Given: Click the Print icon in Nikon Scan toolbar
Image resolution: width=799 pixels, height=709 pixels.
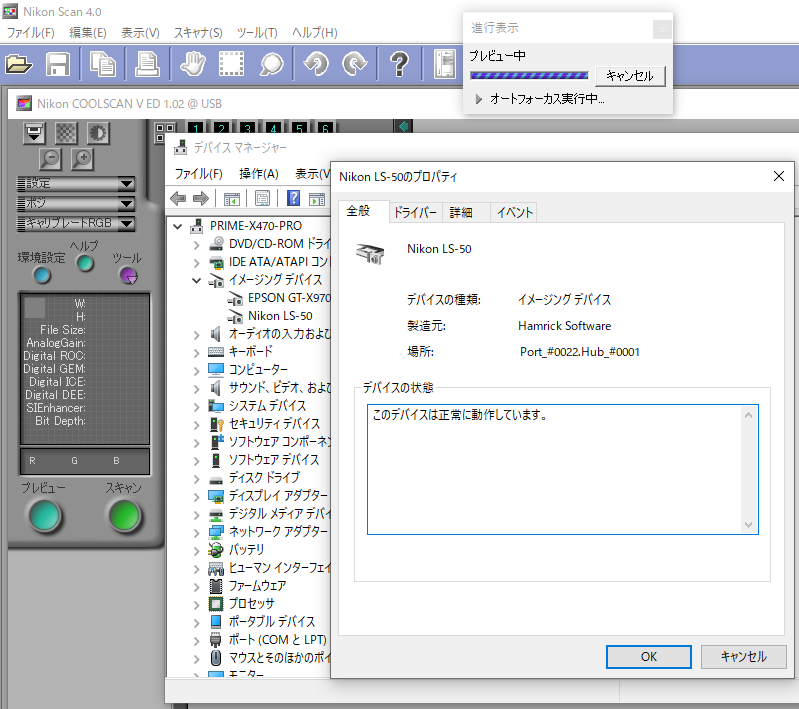Looking at the screenshot, I should [x=147, y=65].
